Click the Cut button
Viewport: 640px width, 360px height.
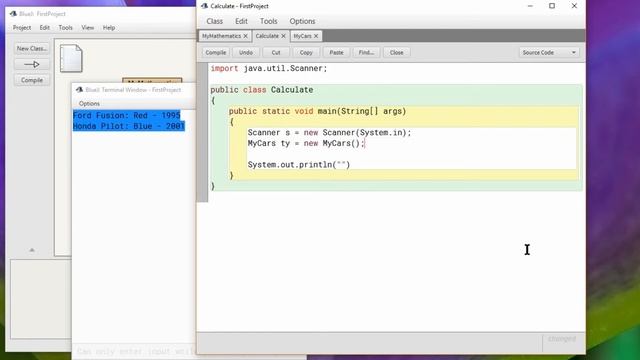click(276, 52)
